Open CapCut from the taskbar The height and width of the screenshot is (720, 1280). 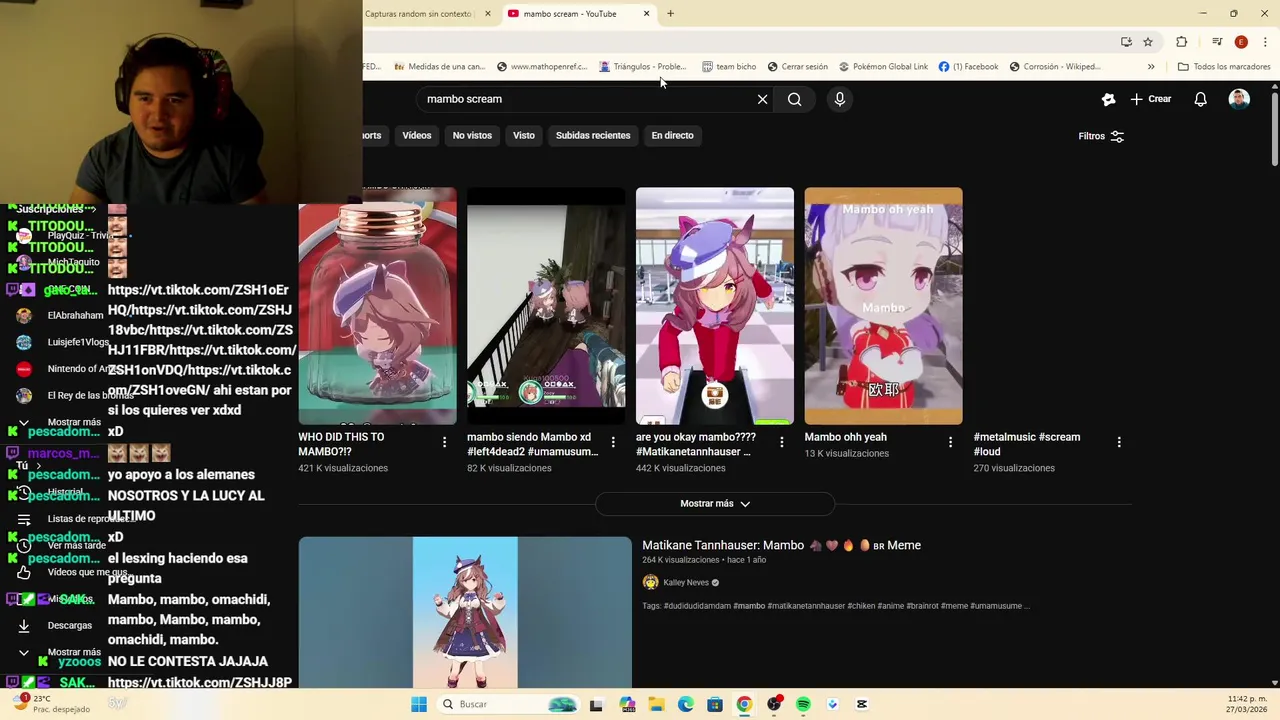(x=862, y=704)
